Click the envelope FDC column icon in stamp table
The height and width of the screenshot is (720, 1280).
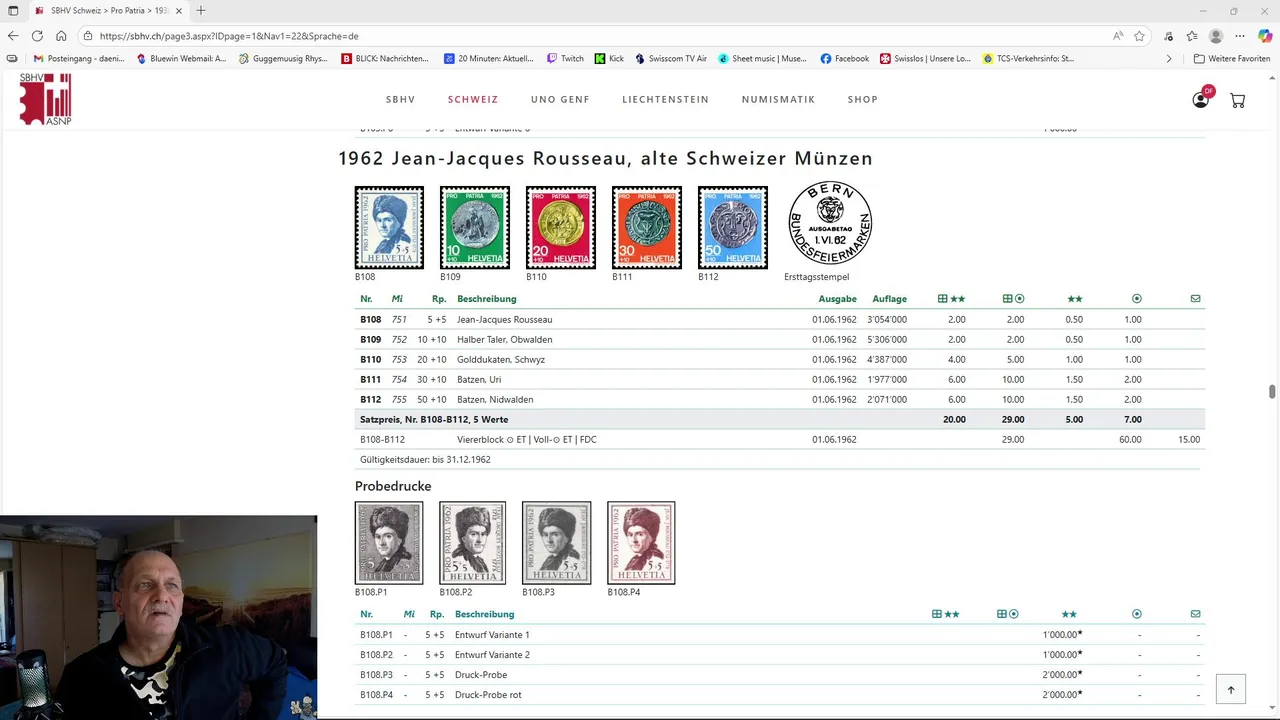[1195, 299]
